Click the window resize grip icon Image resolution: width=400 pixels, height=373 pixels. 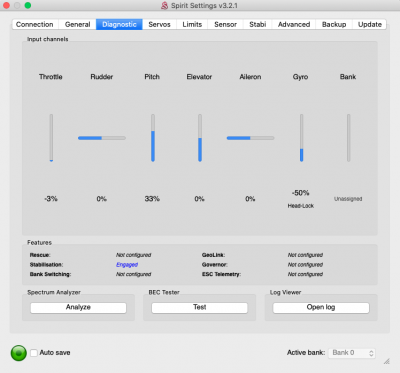pos(387,361)
